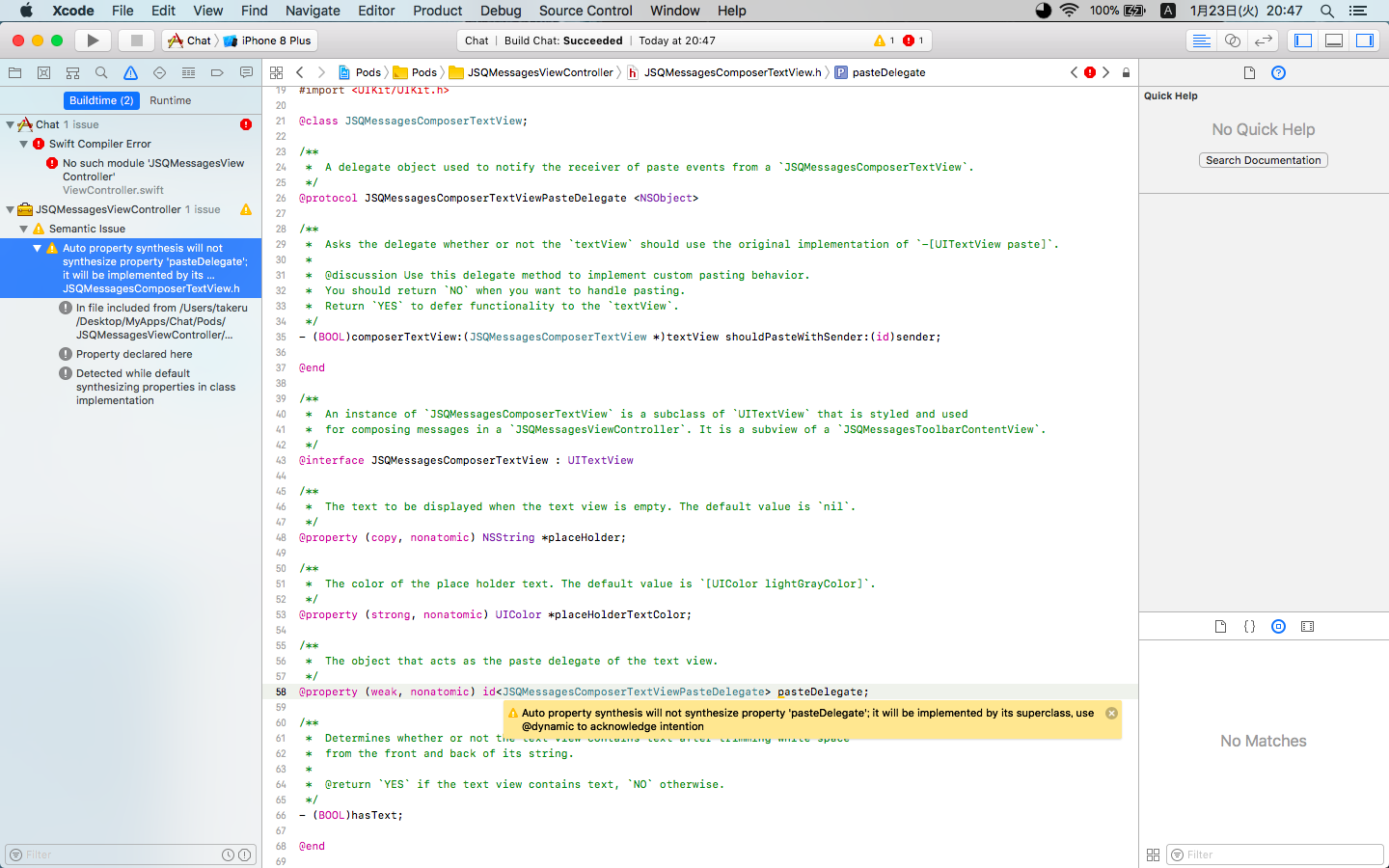Collapse the Swift Compiler Error group
This screenshot has width=1389, height=868.
(x=21, y=143)
